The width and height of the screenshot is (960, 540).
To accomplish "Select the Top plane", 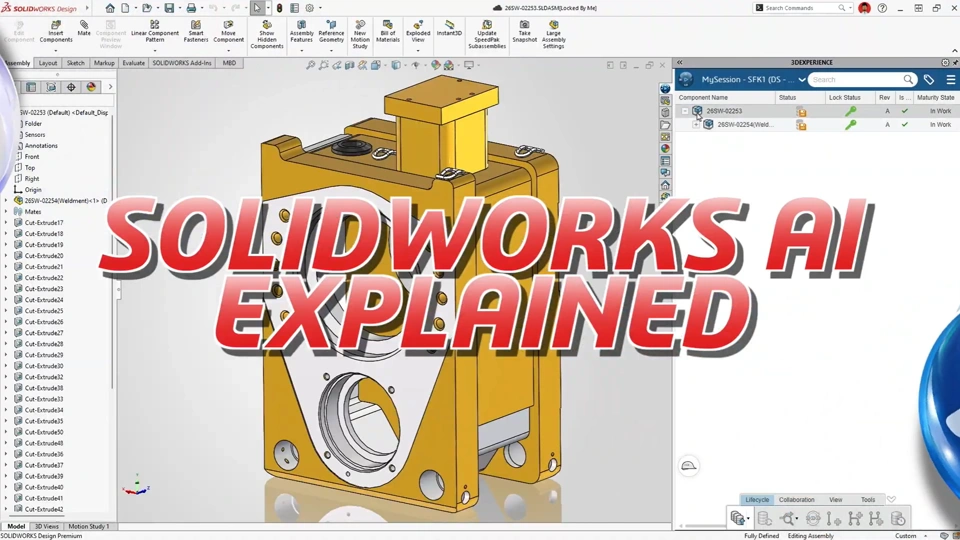I will pos(29,168).
